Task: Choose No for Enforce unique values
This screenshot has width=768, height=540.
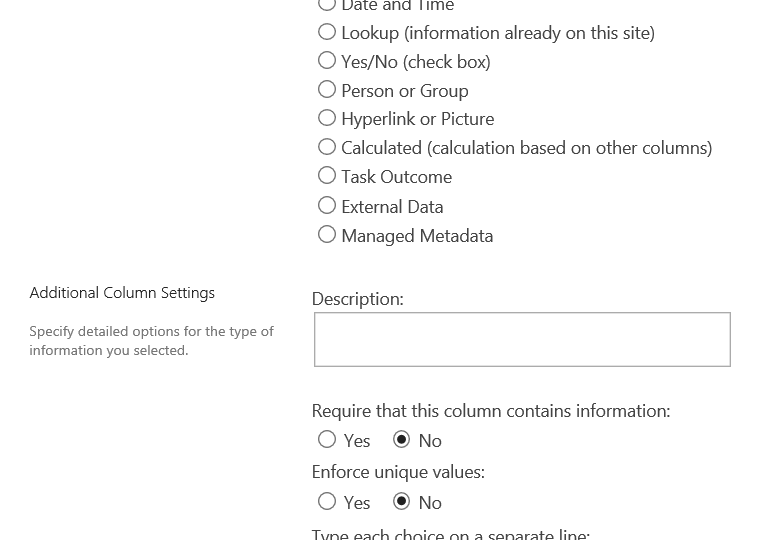Action: [402, 501]
